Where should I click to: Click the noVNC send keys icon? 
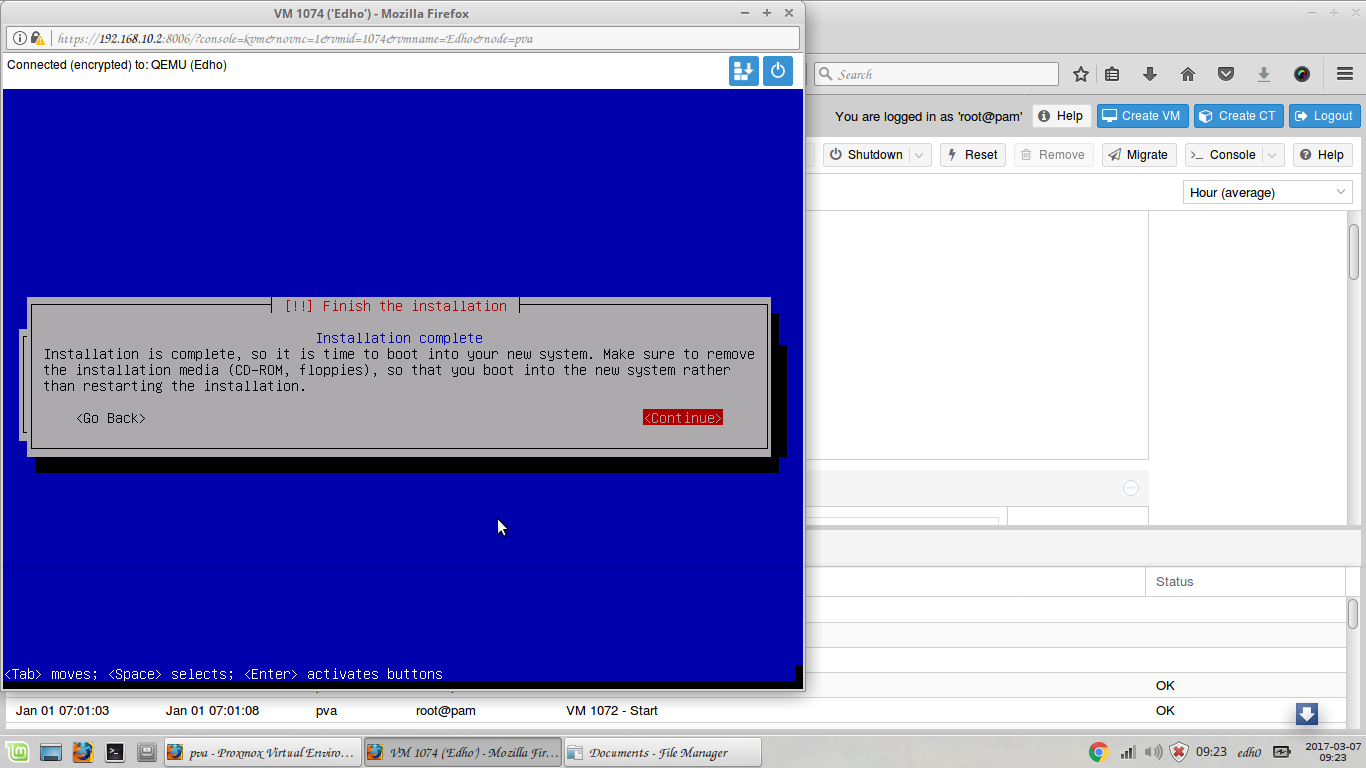[x=744, y=71]
